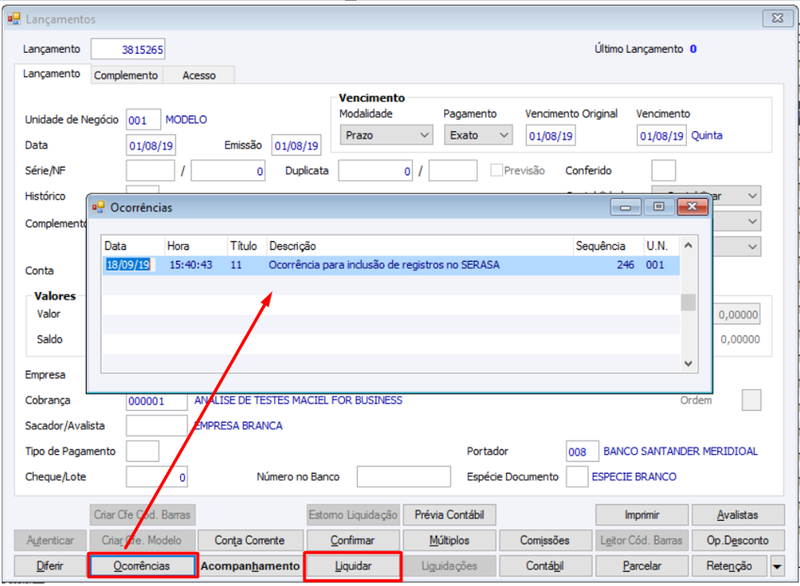Click the Vencimento Original date field
Viewport: 800px width, 586px height.
[x=551, y=136]
